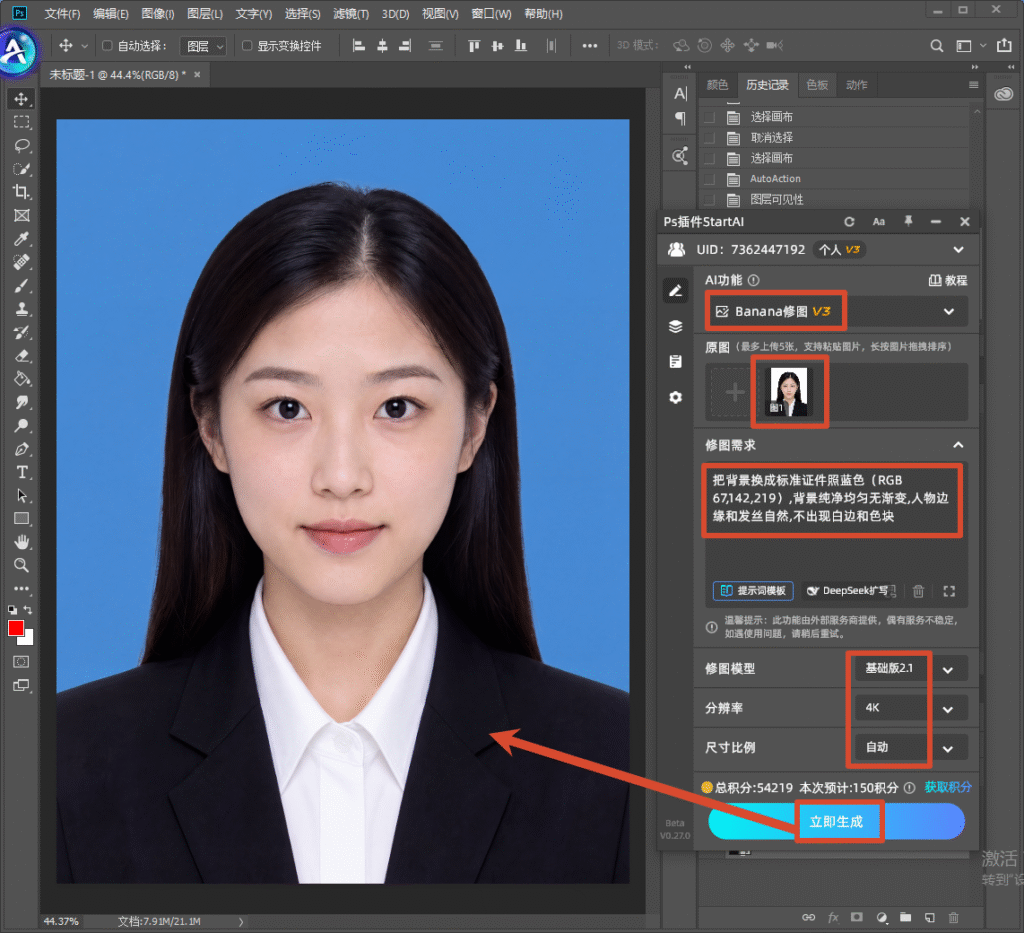Screen dimensions: 1024x933
Task: Select the Pen tool
Action: pyautogui.click(x=22, y=449)
